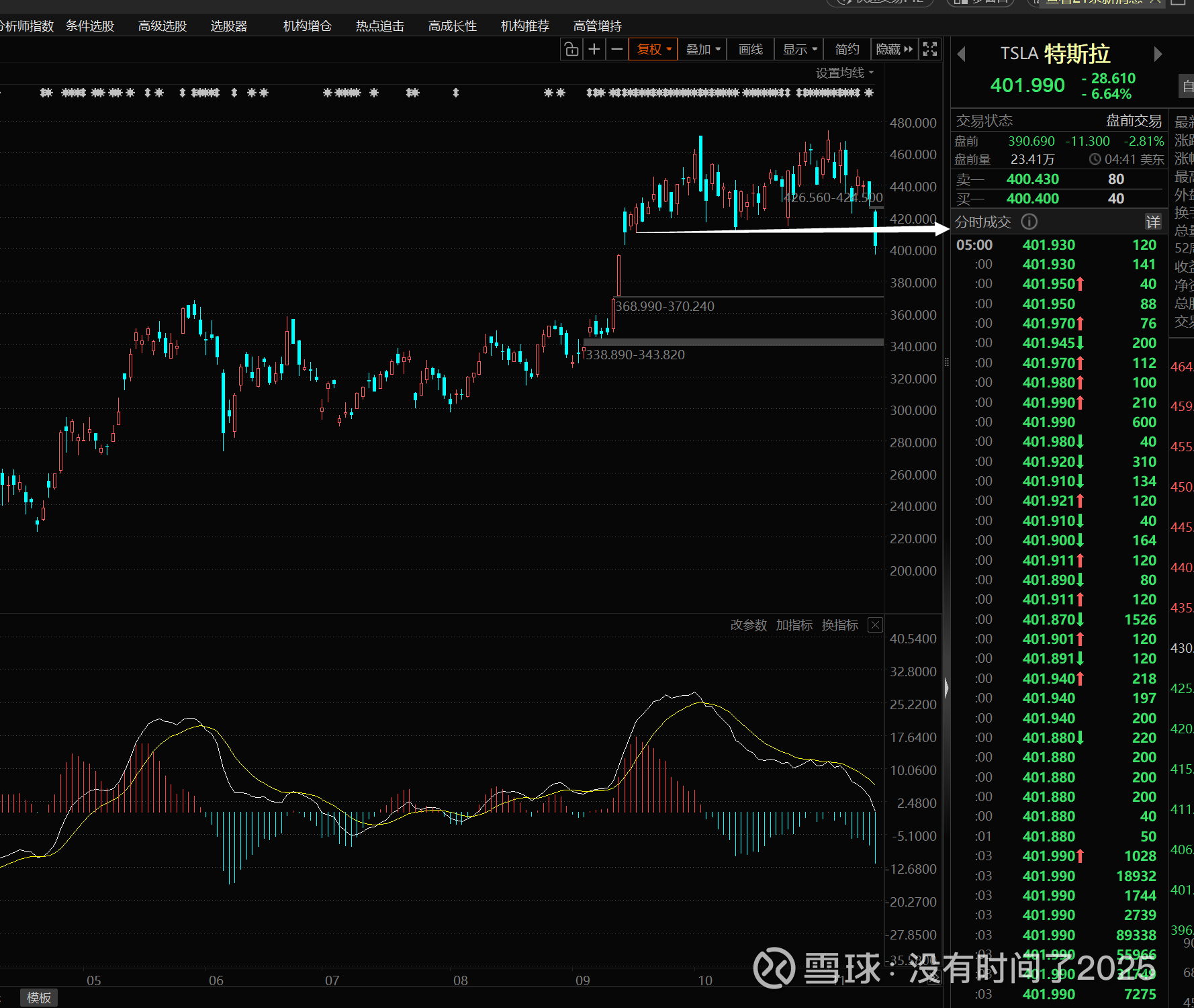Open the 热点追击 menu
Viewport: 1194px width, 1008px height.
click(x=380, y=26)
